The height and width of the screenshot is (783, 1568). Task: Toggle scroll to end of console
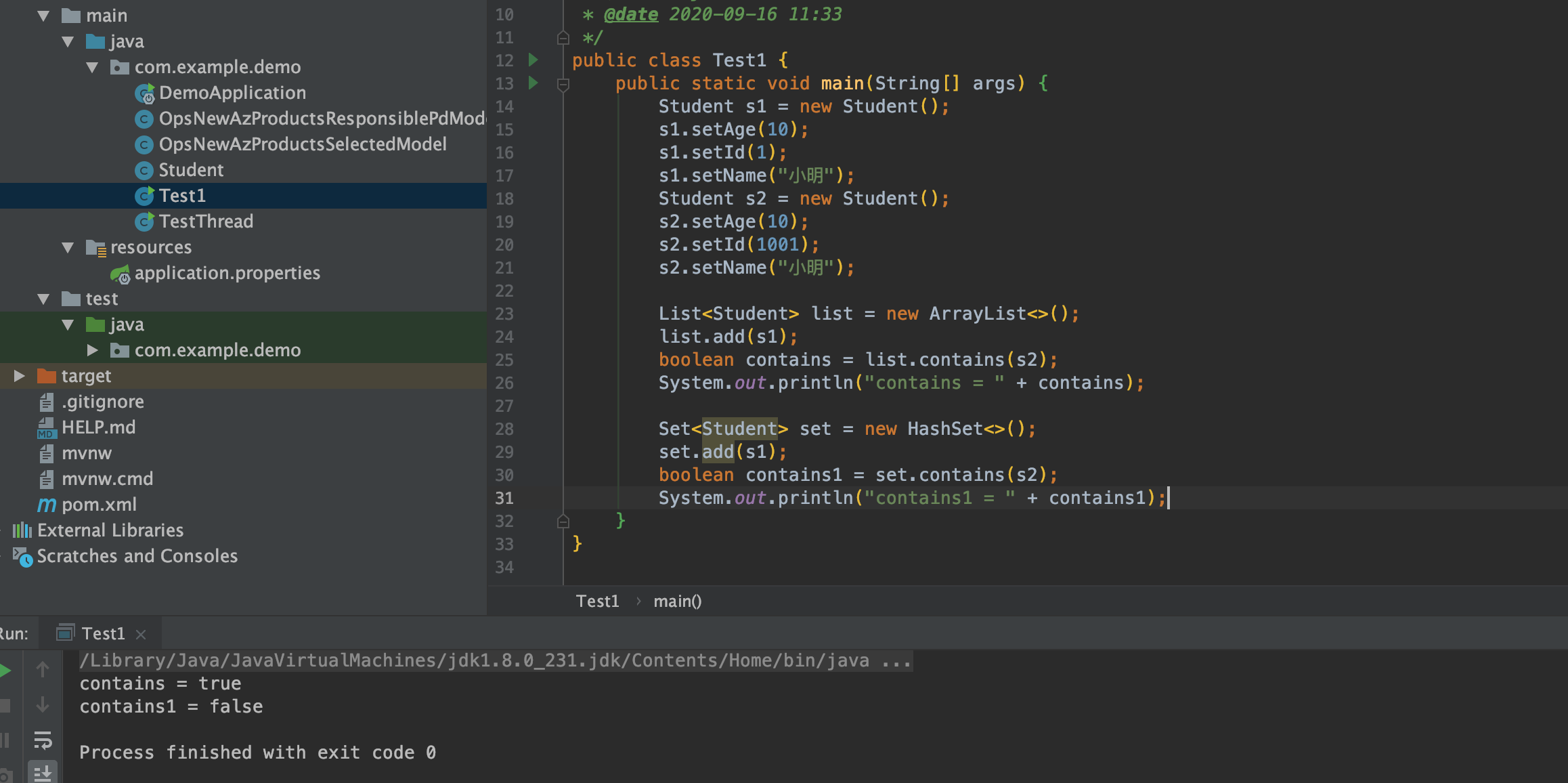[43, 772]
